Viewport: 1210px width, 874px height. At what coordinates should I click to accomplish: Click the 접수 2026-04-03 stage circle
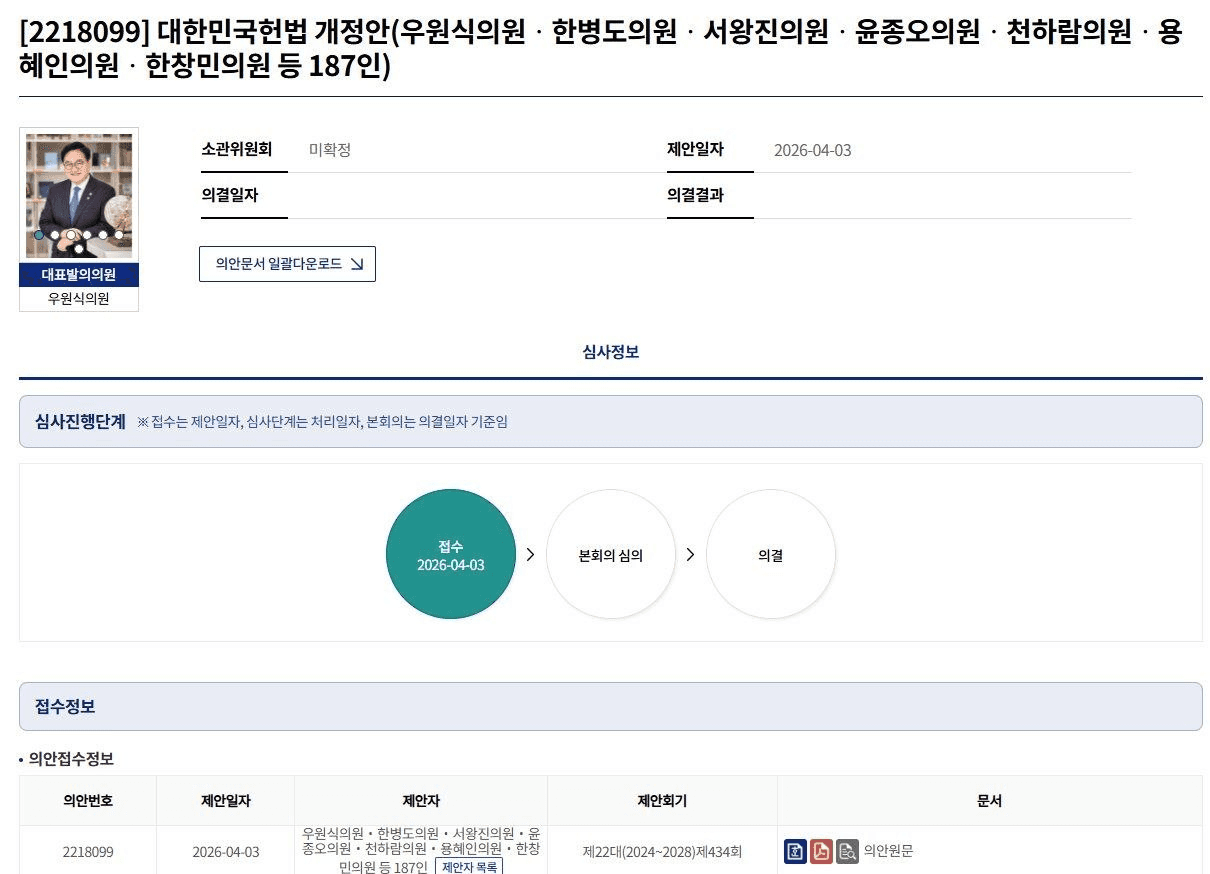[450, 554]
